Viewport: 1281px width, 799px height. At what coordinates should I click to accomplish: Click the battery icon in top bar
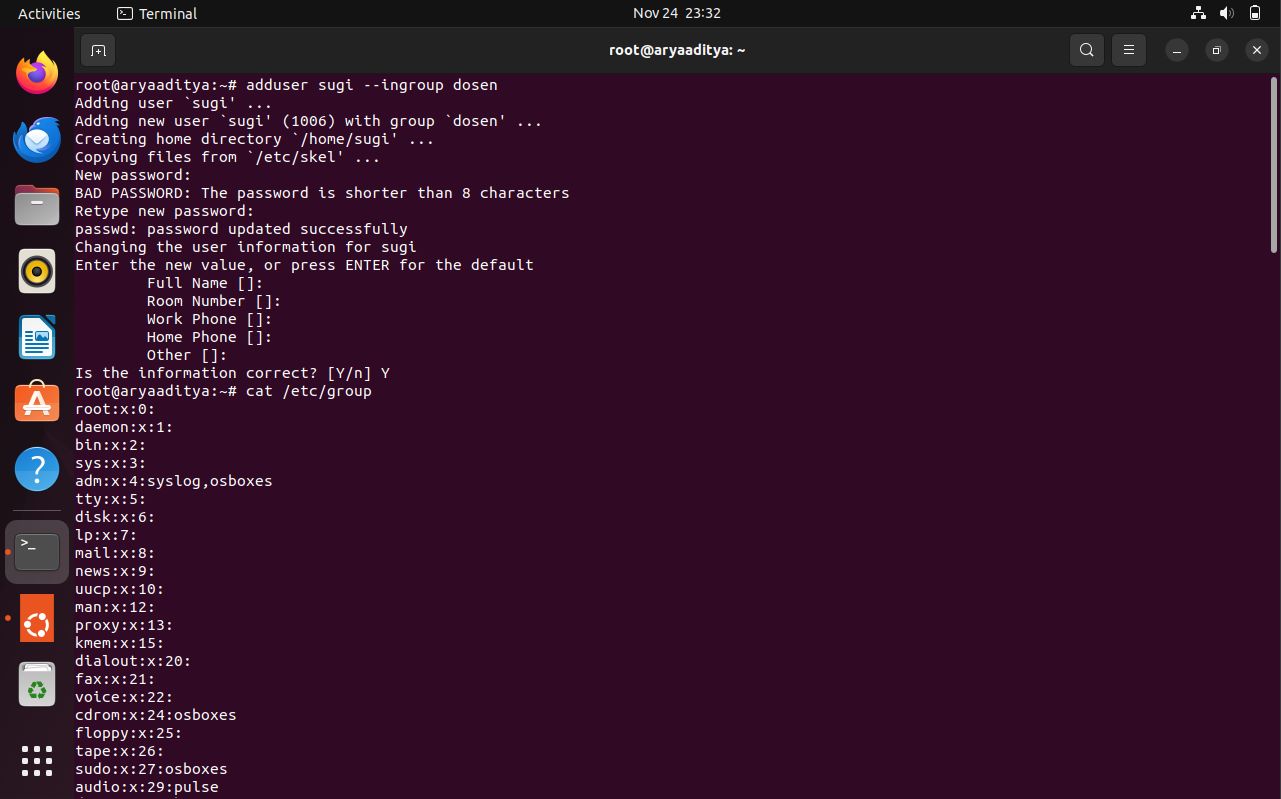(1255, 13)
